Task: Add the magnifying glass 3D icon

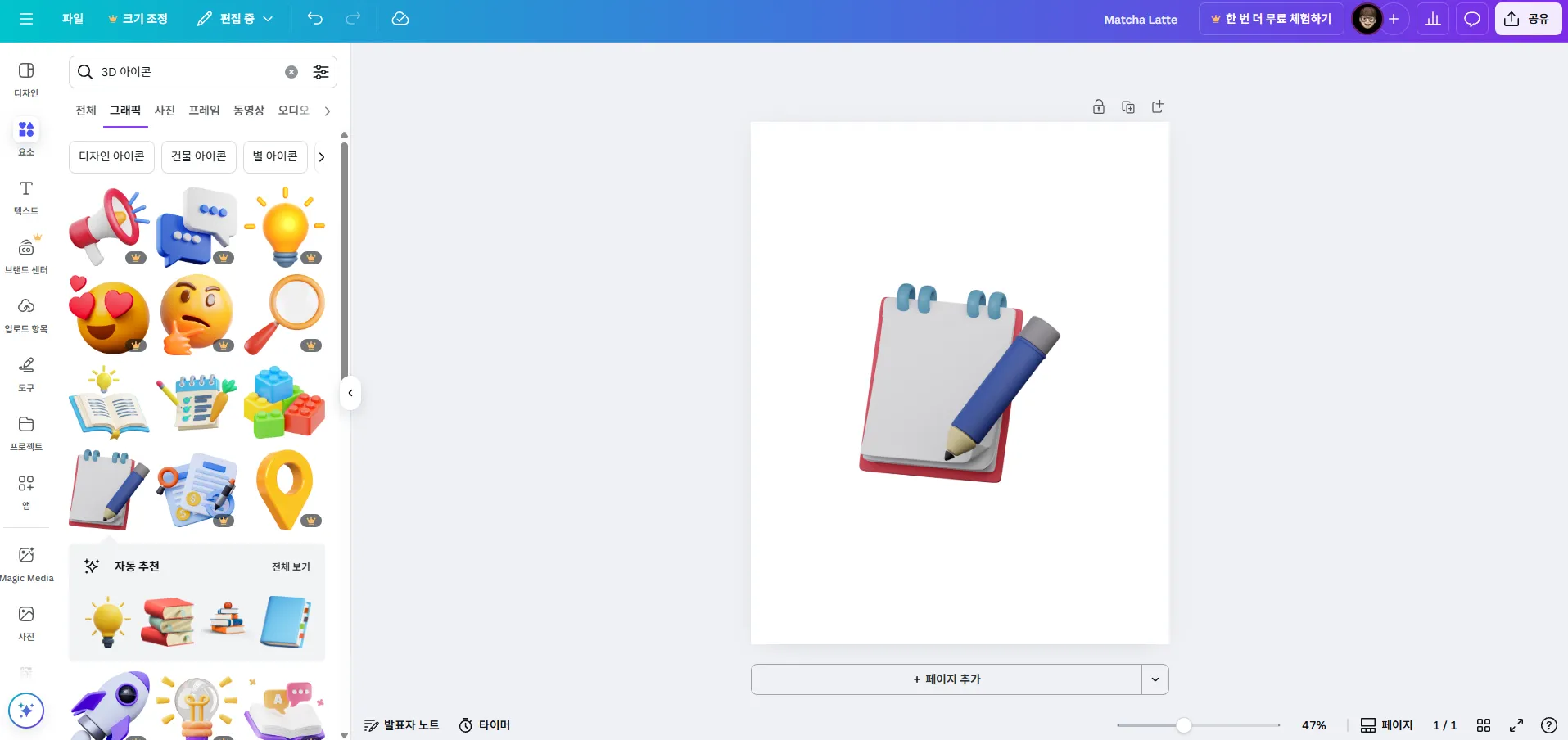Action: click(x=285, y=314)
